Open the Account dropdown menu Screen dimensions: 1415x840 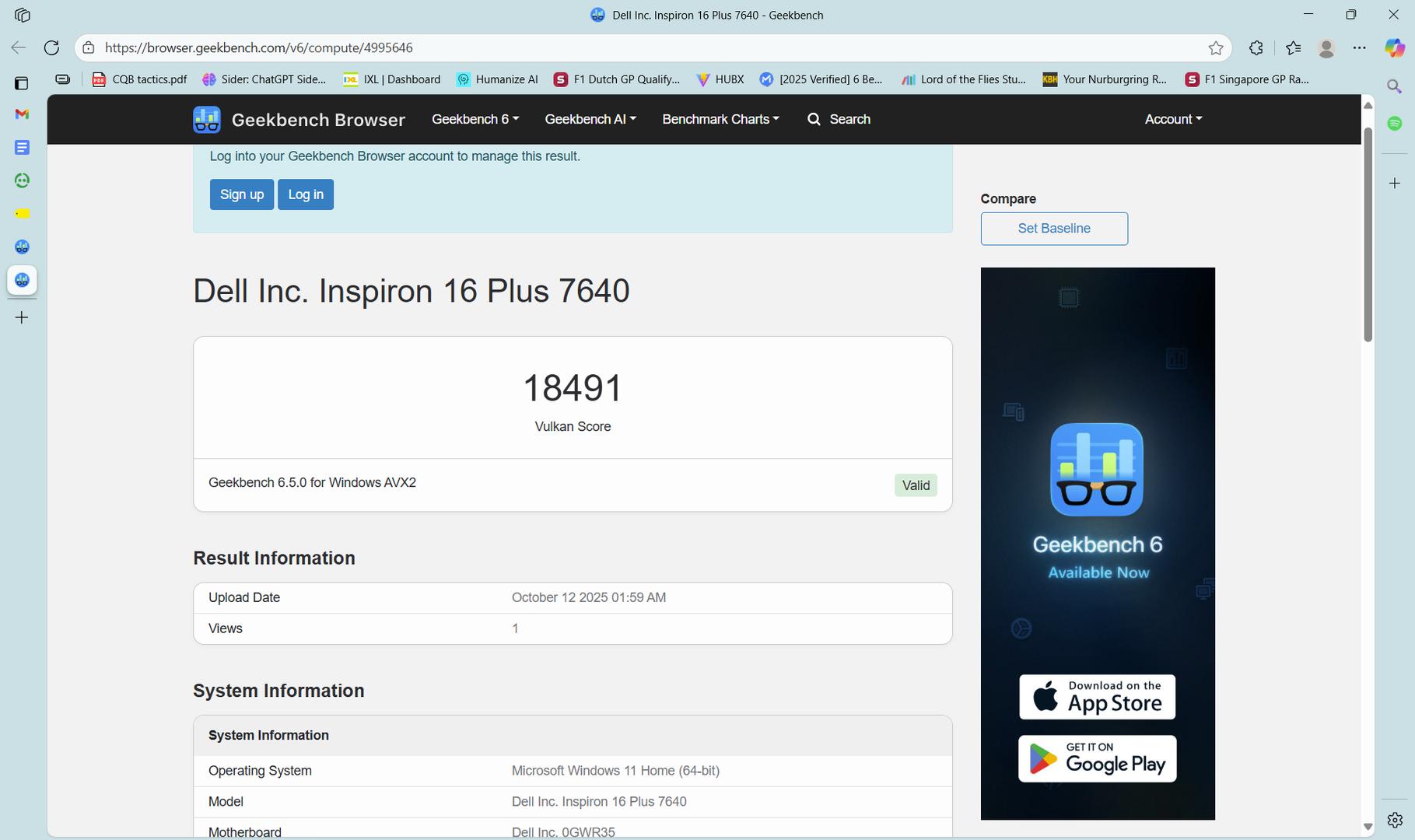pyautogui.click(x=1172, y=119)
